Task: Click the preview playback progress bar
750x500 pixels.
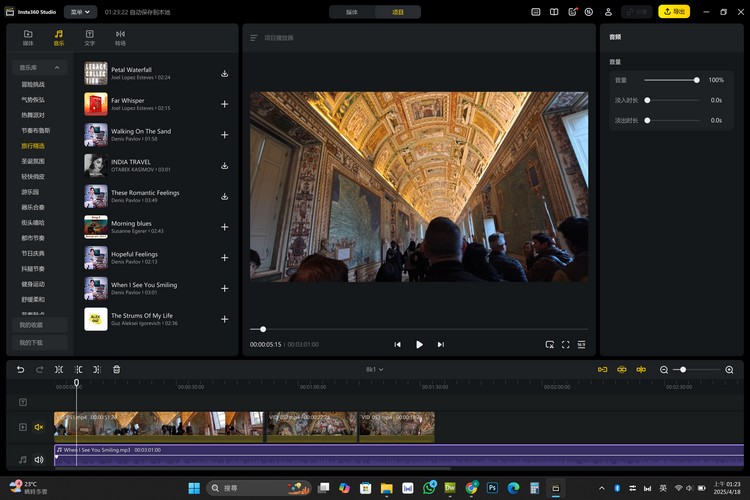Action: pyautogui.click(x=419, y=329)
